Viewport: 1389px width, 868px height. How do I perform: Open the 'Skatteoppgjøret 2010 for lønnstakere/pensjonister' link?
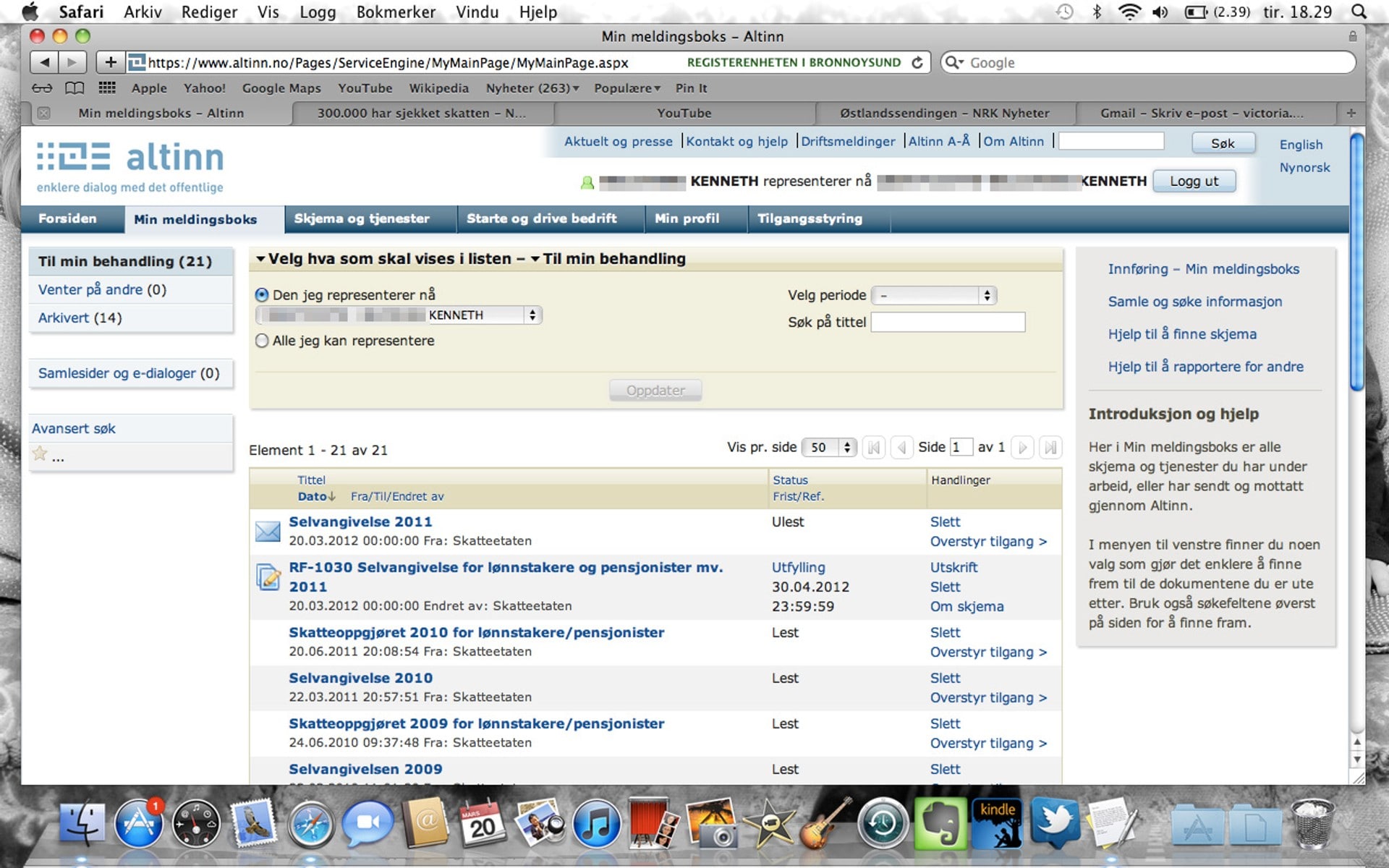[476, 632]
